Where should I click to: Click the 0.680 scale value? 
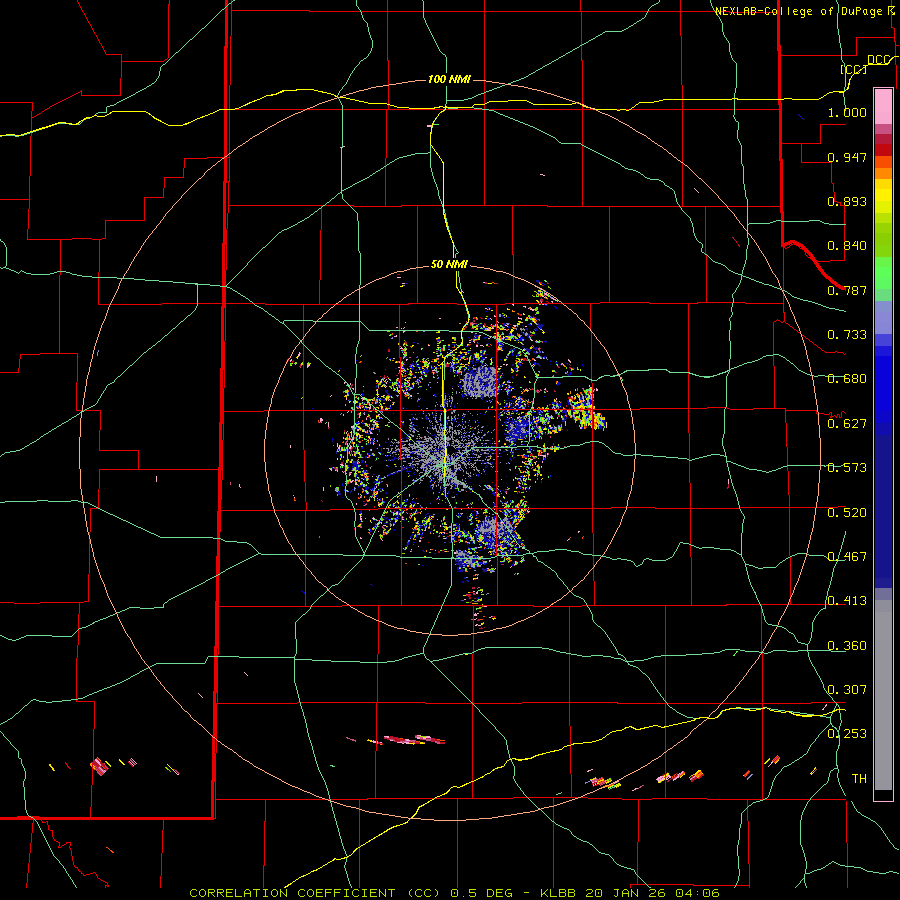[847, 379]
